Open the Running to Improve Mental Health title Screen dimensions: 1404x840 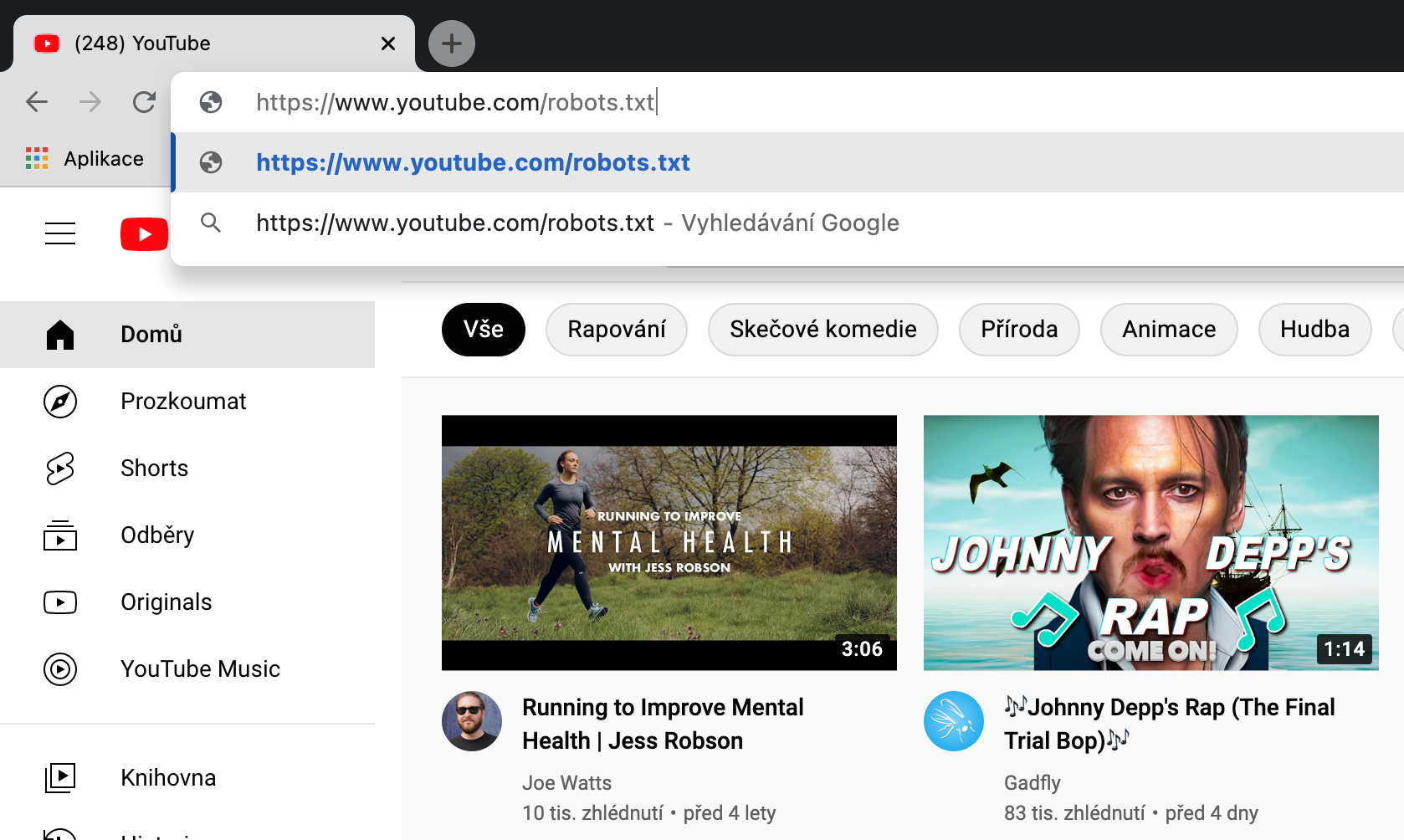click(x=663, y=725)
